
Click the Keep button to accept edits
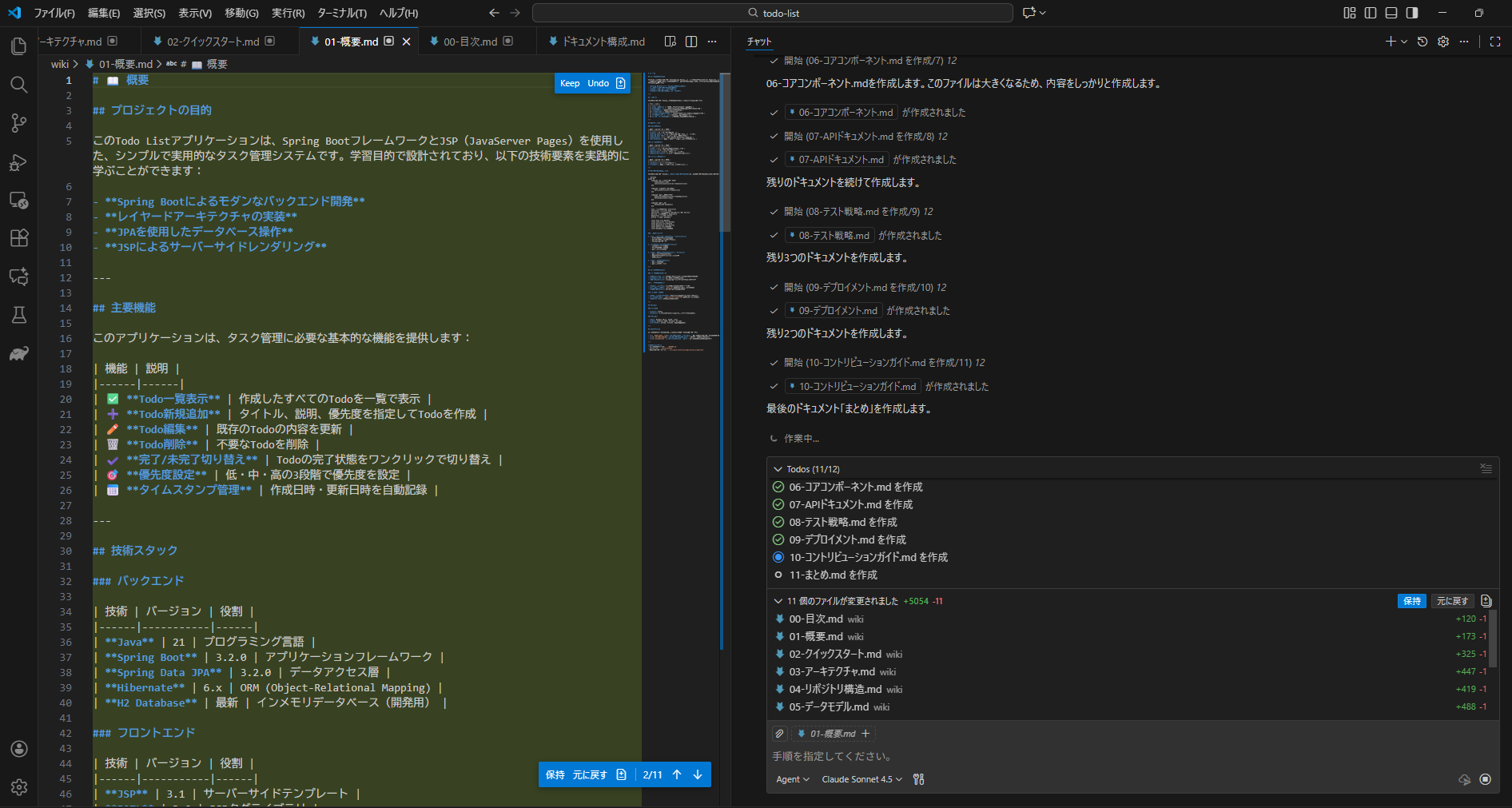click(569, 83)
